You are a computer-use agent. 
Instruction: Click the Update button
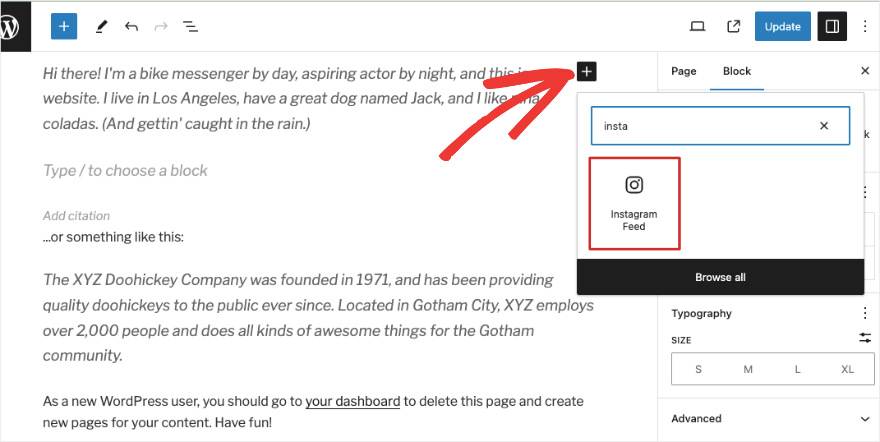(782, 27)
